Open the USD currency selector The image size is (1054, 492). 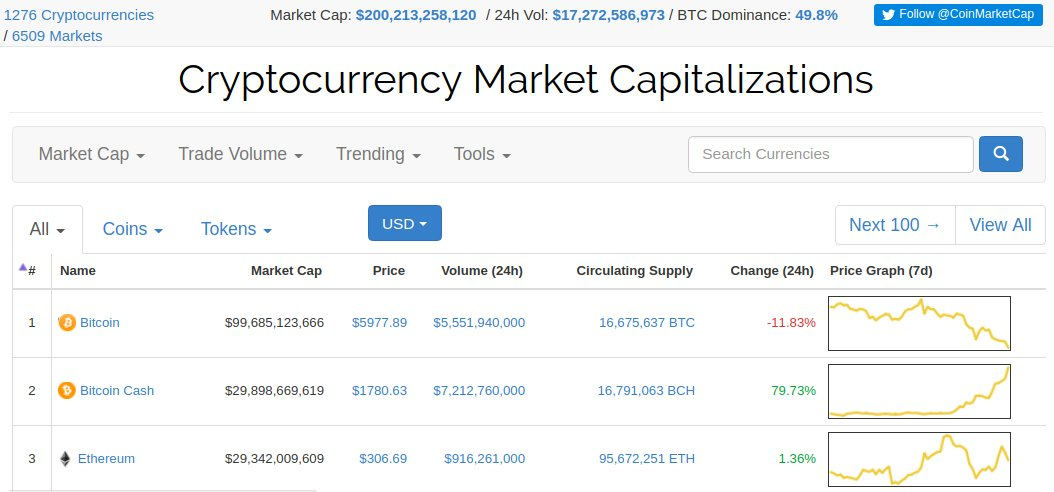[x=405, y=223]
